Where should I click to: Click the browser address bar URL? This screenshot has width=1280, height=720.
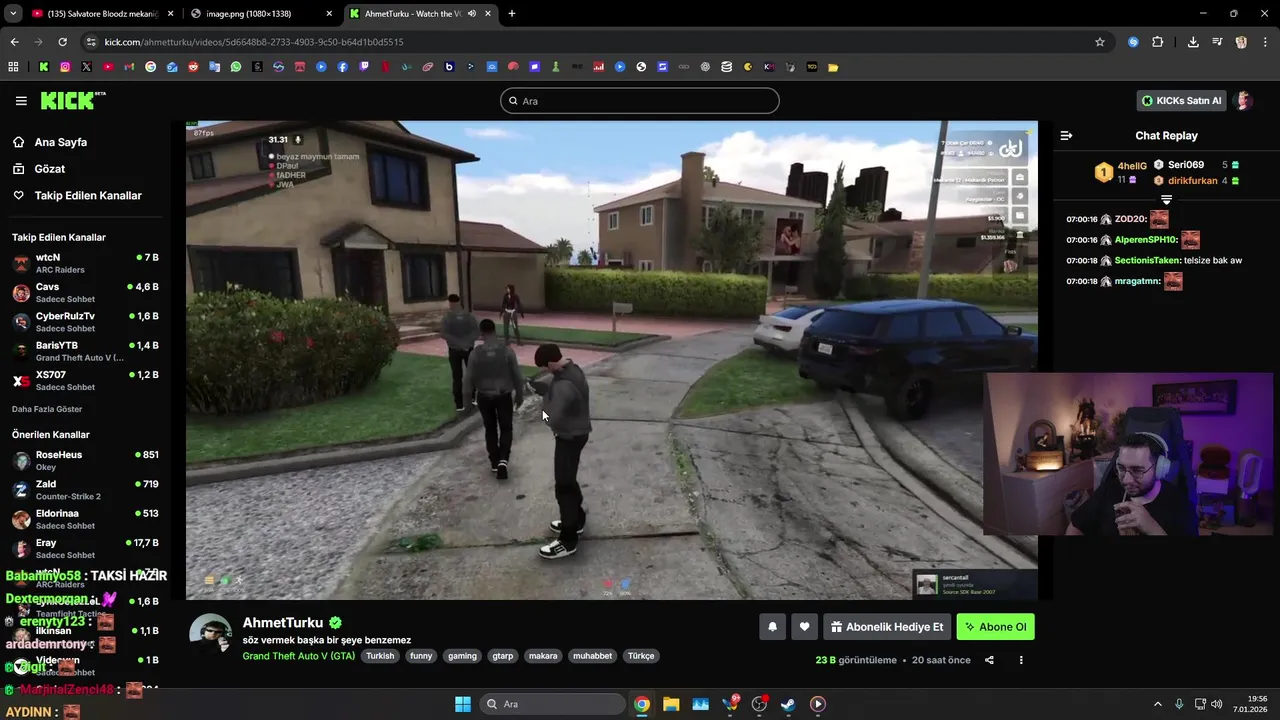point(254,42)
